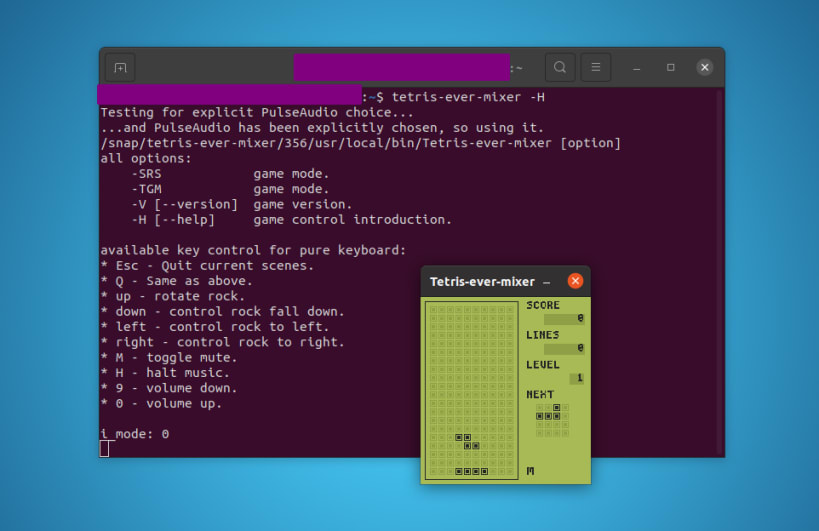Click the LINES label in Tetris

click(542, 335)
